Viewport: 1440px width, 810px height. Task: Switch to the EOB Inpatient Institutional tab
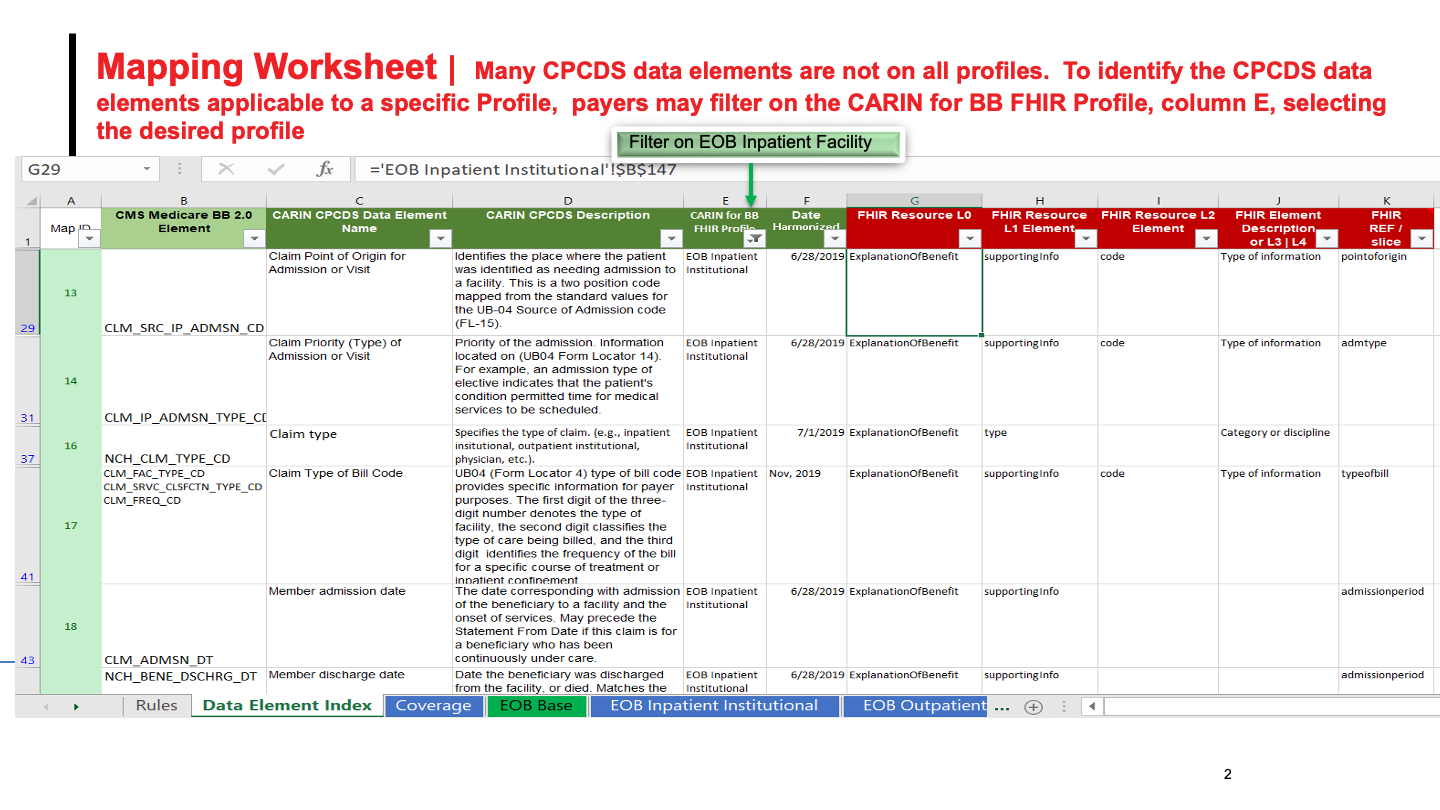714,706
